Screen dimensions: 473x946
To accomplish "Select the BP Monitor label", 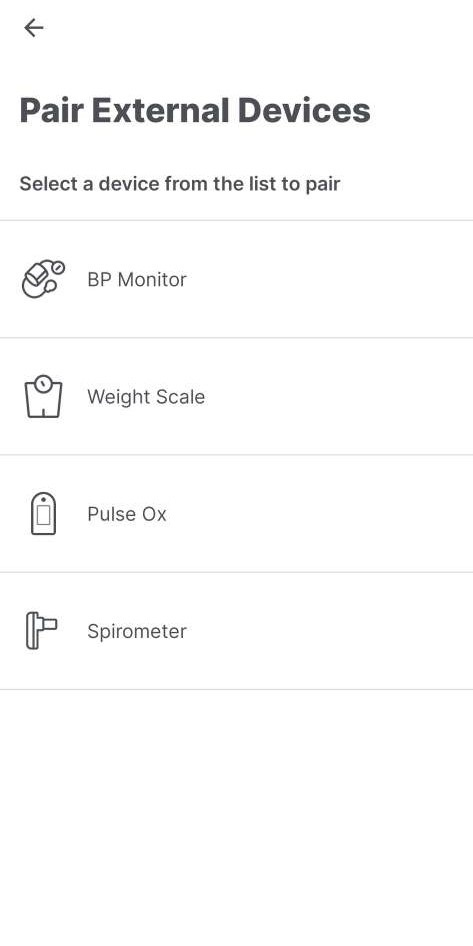I will [x=137, y=279].
